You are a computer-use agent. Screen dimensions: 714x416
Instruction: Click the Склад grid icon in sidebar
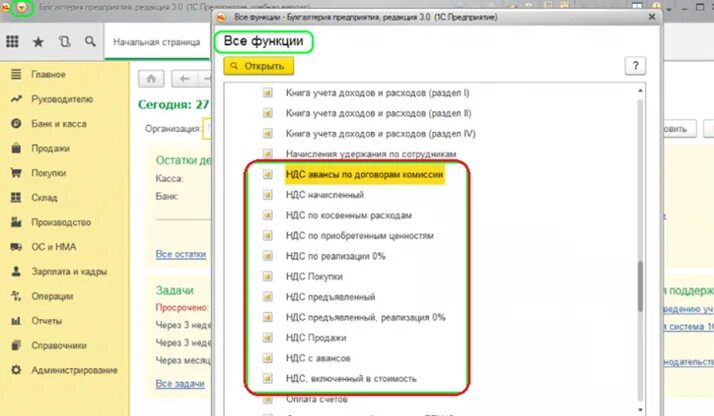coord(16,198)
